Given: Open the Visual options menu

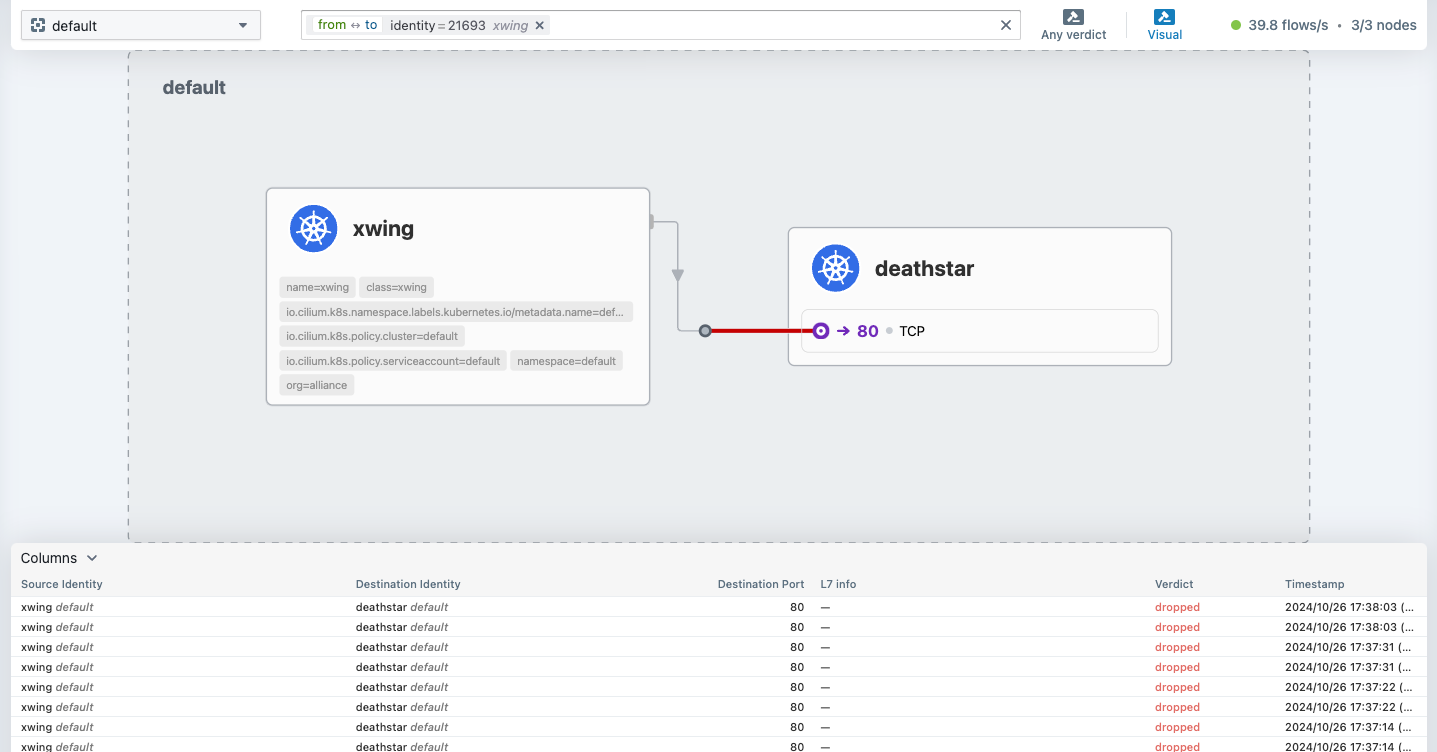Looking at the screenshot, I should point(1164,25).
